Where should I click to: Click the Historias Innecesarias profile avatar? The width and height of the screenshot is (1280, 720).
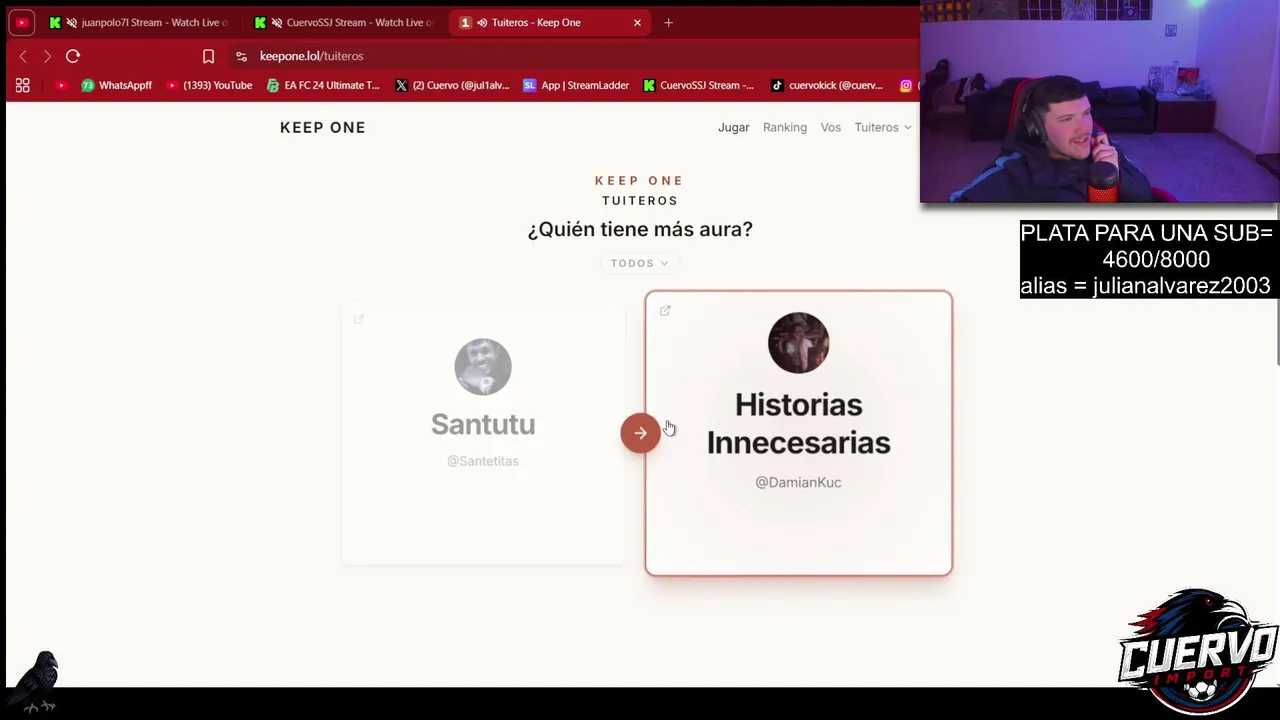pos(798,343)
